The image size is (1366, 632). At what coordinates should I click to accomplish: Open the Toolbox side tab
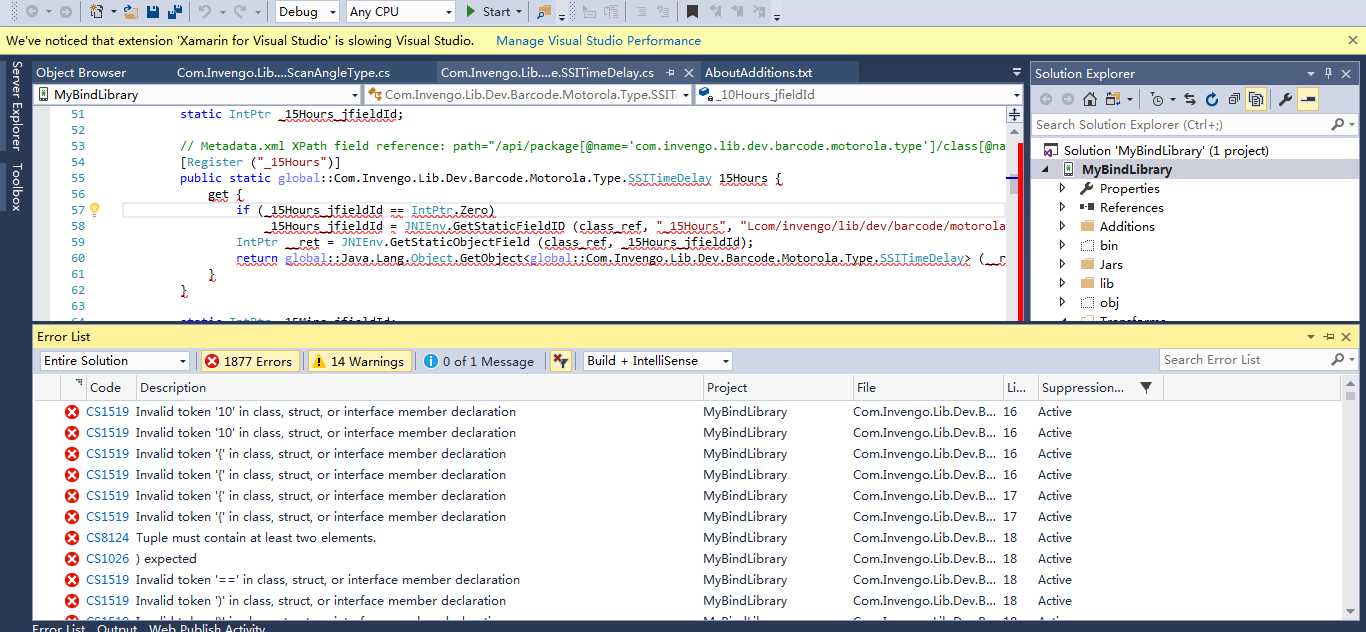16,187
